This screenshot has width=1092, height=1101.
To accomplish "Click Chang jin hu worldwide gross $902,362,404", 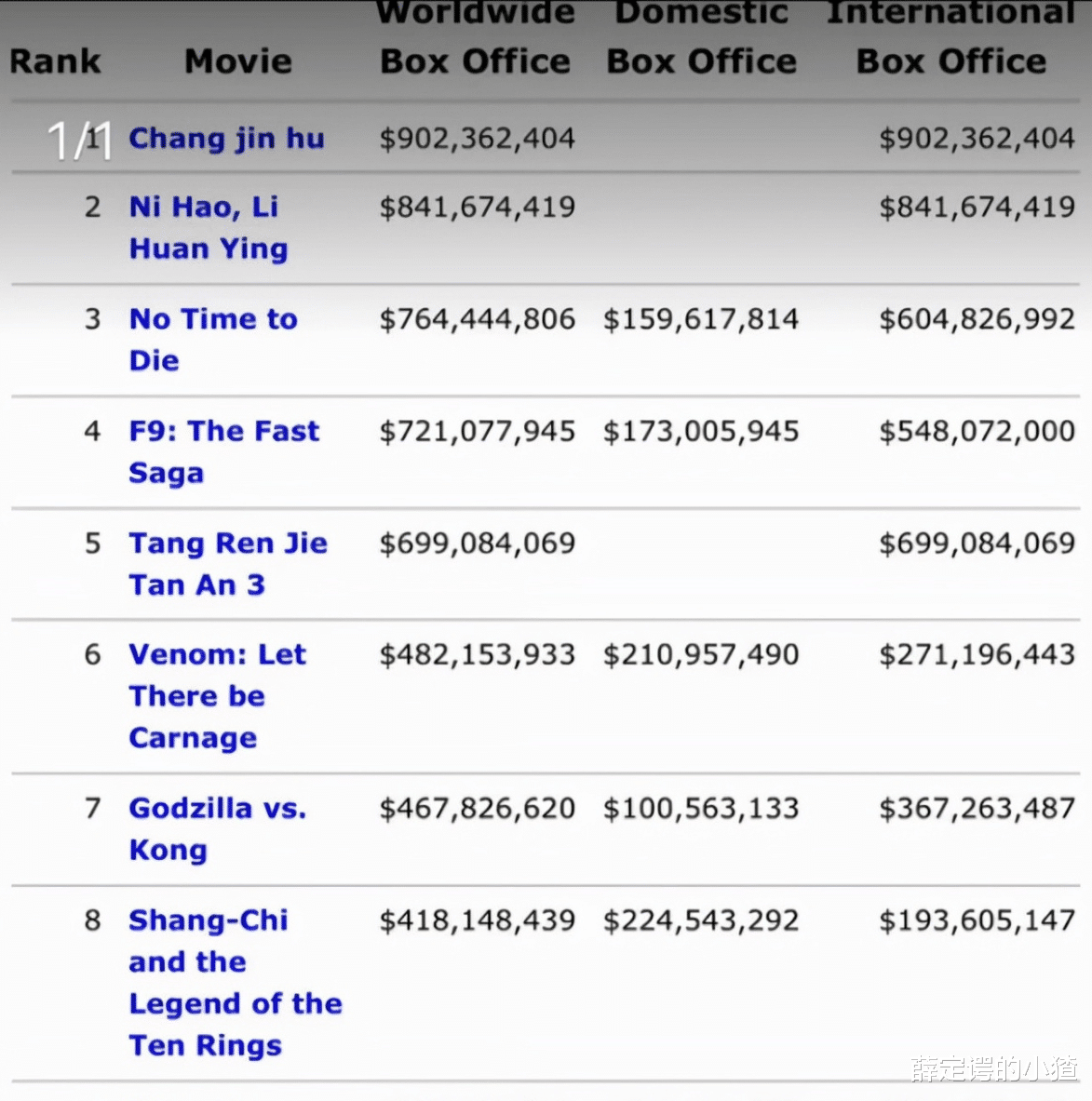I will coord(477,139).
